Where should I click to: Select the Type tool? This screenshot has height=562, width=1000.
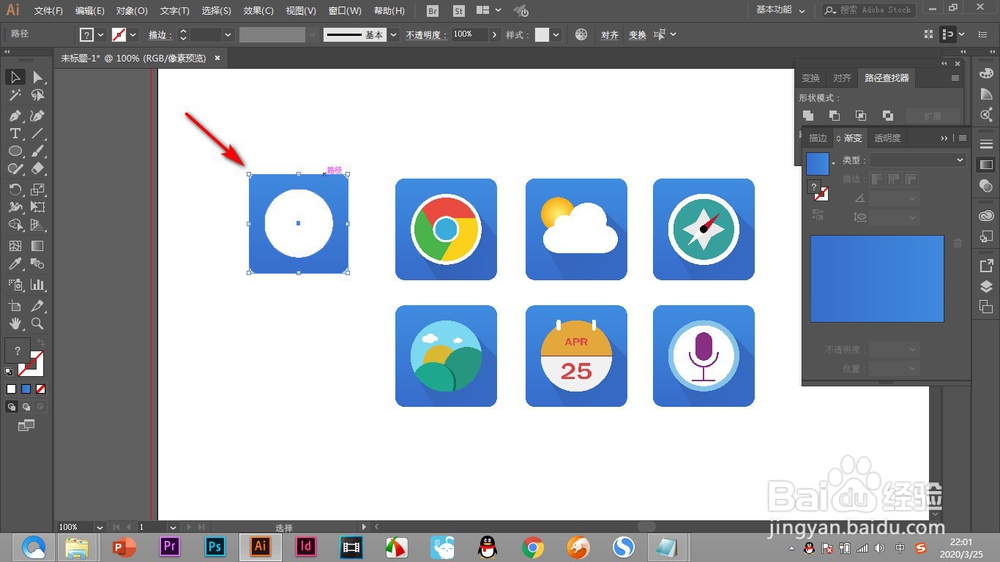tap(15, 133)
